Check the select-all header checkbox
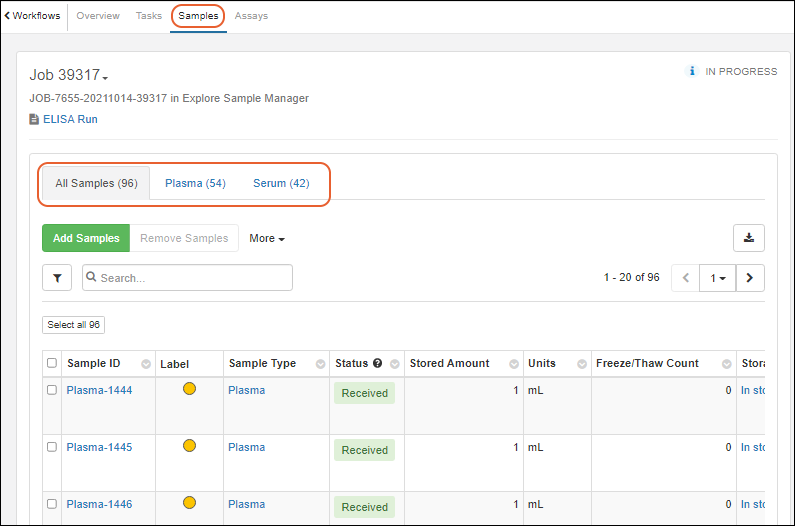Screen dimensions: 795x526 (x=52, y=363)
